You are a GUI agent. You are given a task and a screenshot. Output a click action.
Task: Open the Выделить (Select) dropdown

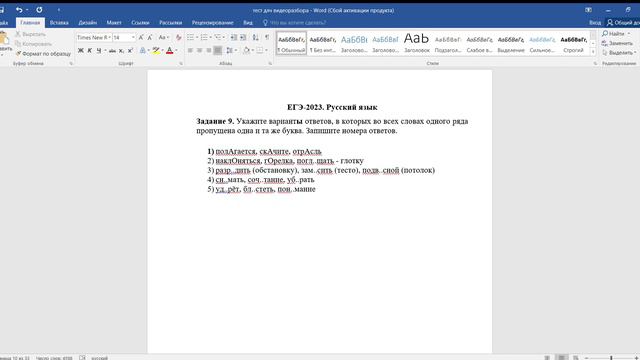pyautogui.click(x=619, y=53)
